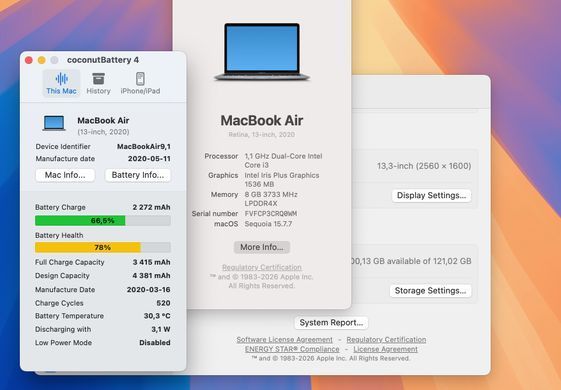Open the License Agreement link beside ENERGY STAR
The height and width of the screenshot is (390, 561).
[x=385, y=349]
